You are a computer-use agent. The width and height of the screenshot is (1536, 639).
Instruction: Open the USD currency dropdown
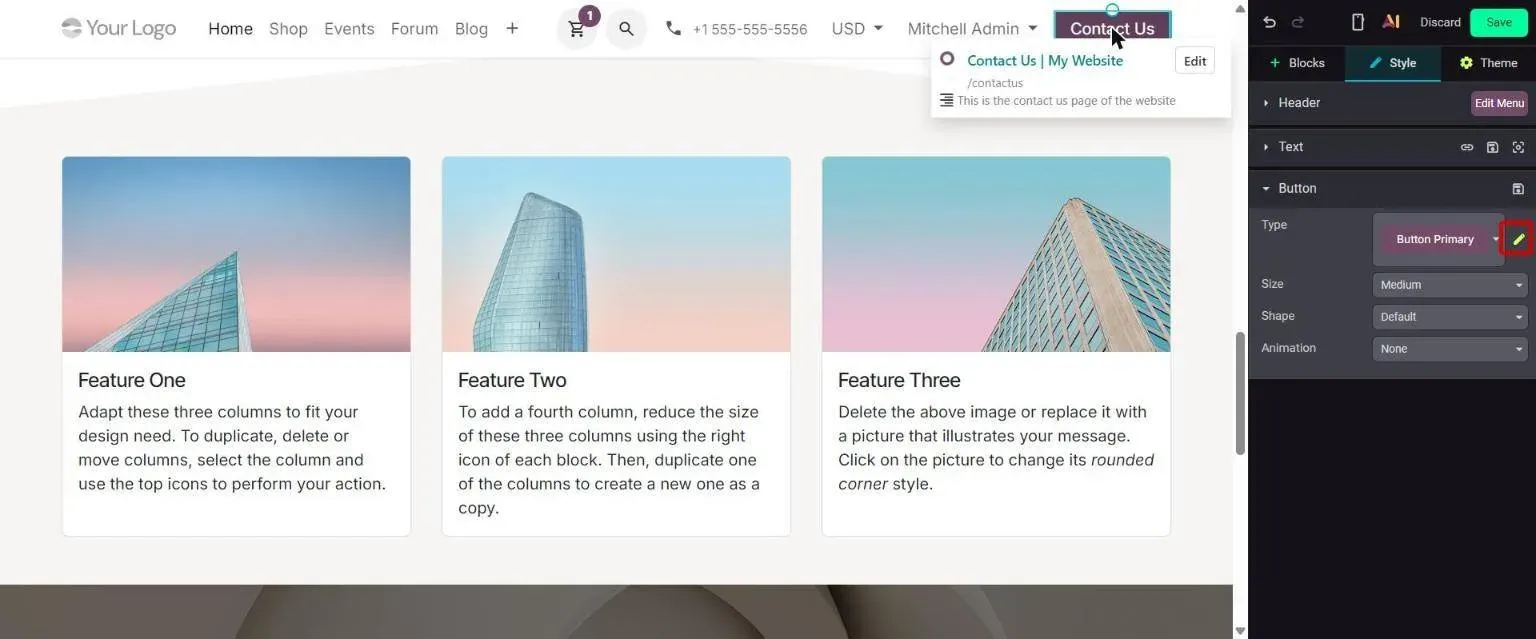coord(857,29)
